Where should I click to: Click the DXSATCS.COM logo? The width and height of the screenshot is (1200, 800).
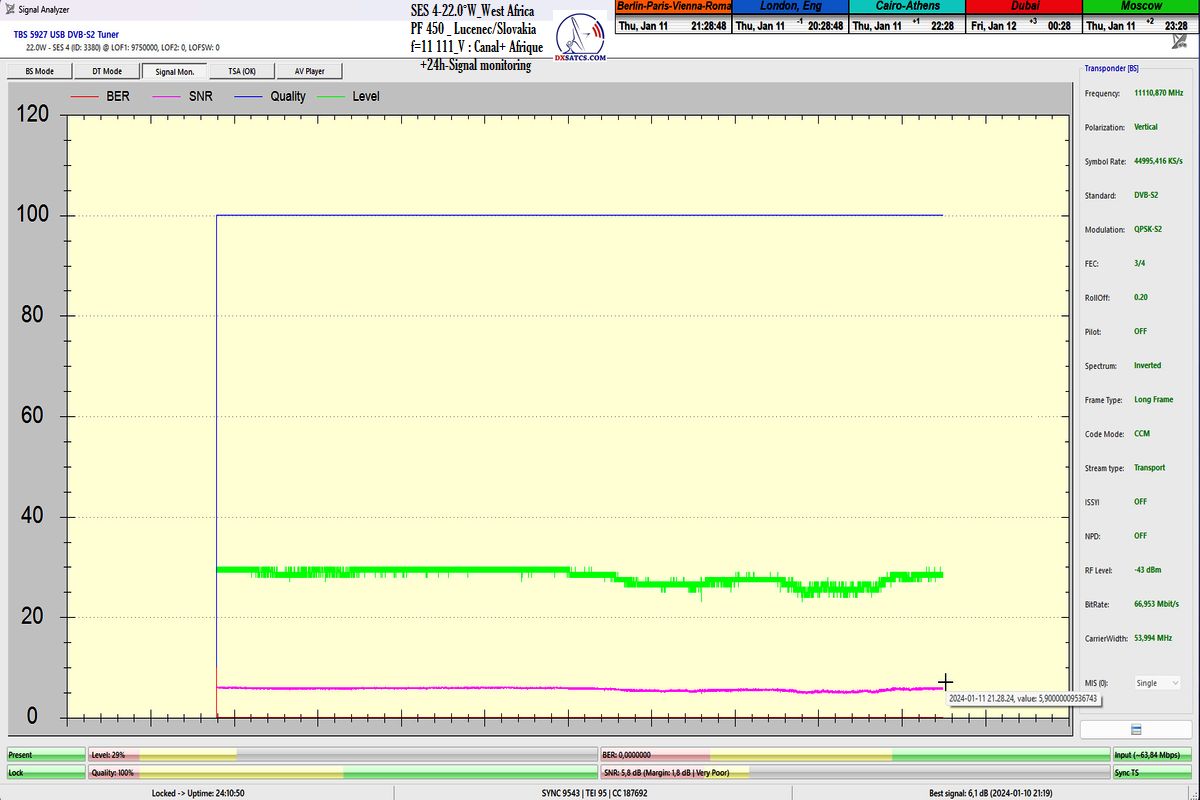point(580,40)
